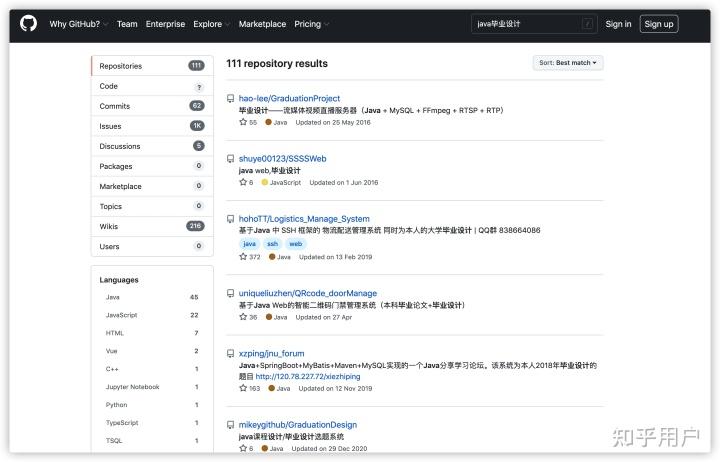Click the star icon for mikeygithub/GraduationDesign

click(243, 448)
